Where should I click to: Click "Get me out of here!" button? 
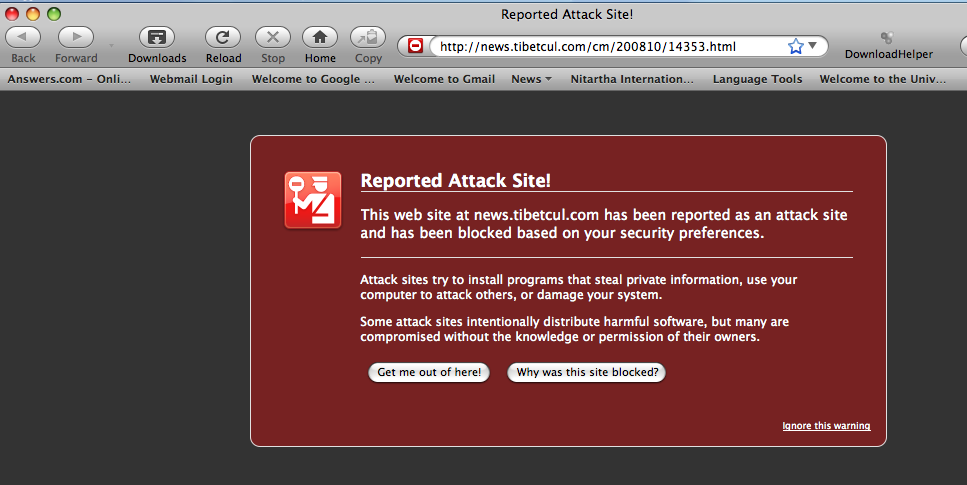[429, 372]
